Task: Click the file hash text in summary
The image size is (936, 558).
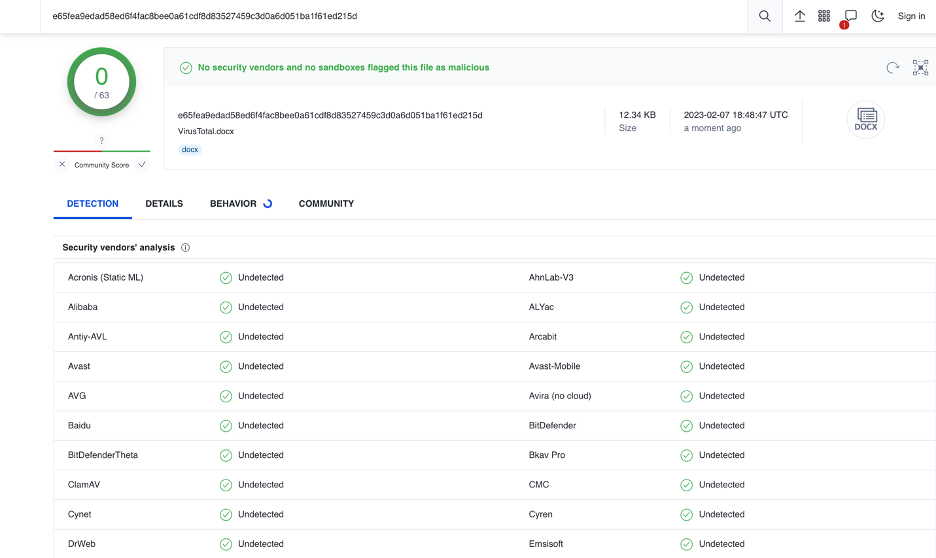Action: pos(330,115)
